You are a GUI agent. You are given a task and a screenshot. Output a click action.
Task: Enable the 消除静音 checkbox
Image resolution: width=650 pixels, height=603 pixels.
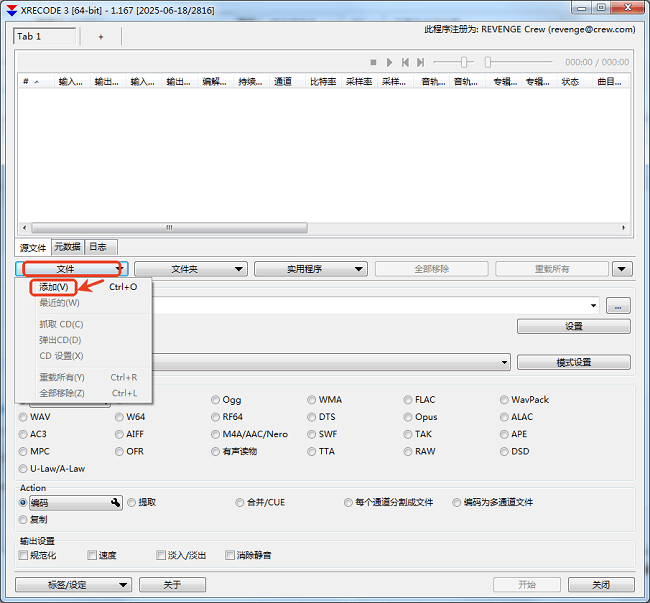click(248, 555)
